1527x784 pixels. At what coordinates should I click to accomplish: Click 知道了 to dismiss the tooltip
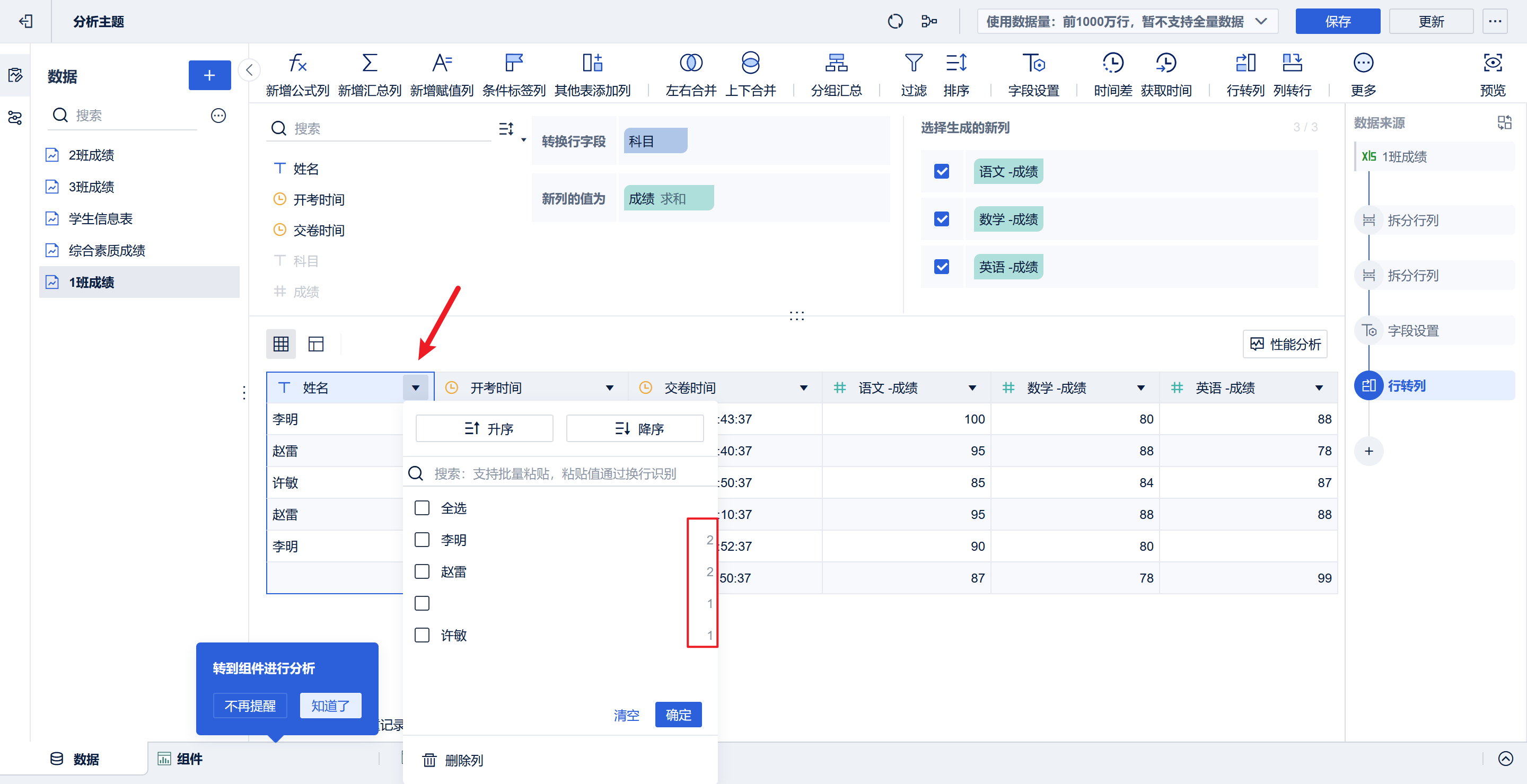[330, 705]
